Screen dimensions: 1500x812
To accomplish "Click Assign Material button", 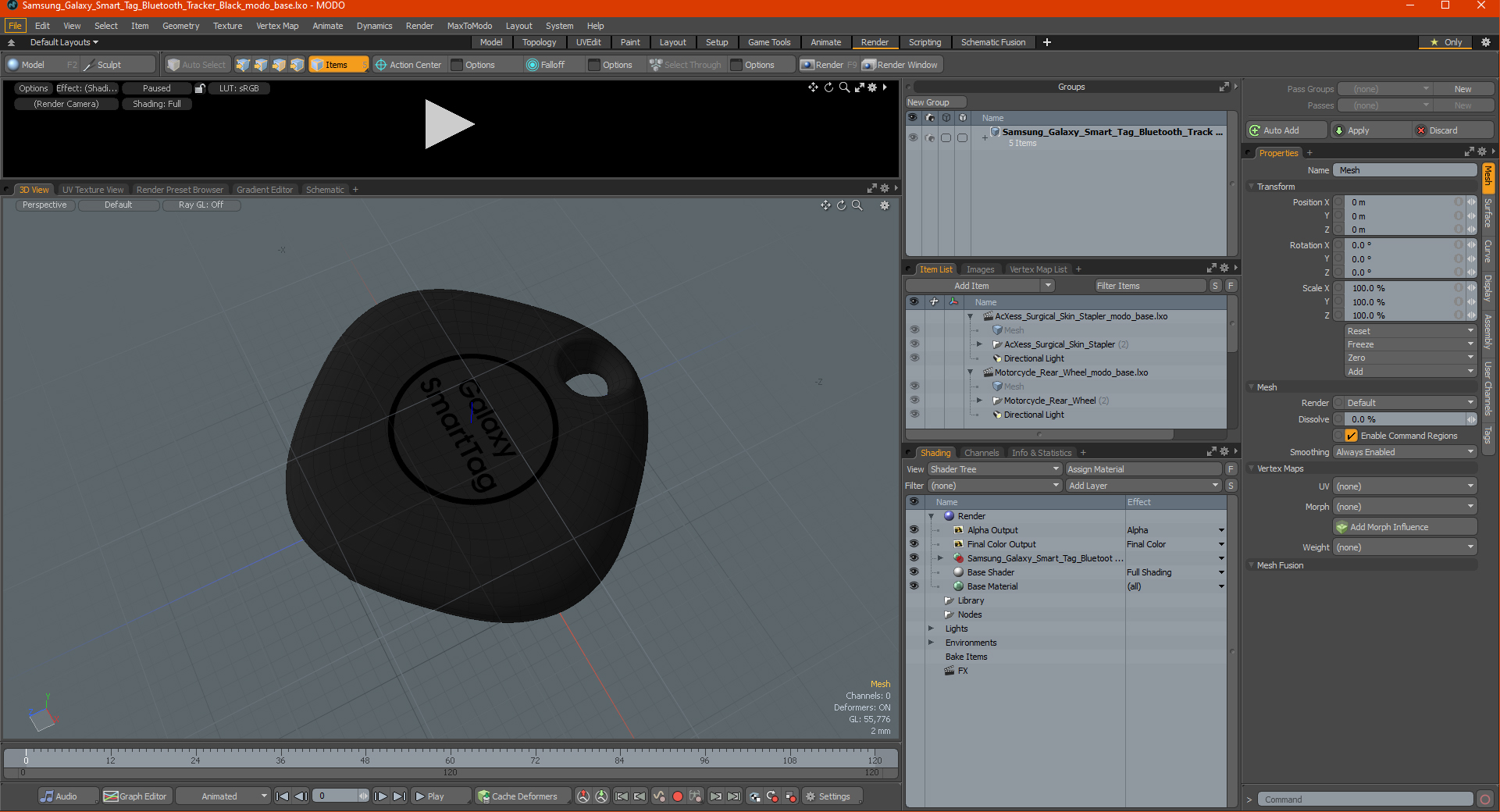I will pyautogui.click(x=1143, y=469).
